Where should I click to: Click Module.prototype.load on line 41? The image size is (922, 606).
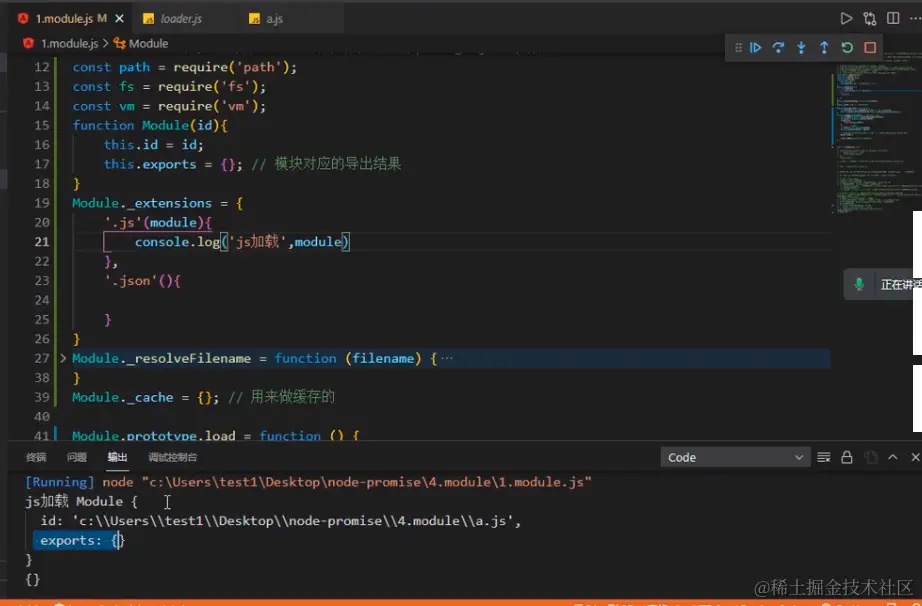(153, 436)
